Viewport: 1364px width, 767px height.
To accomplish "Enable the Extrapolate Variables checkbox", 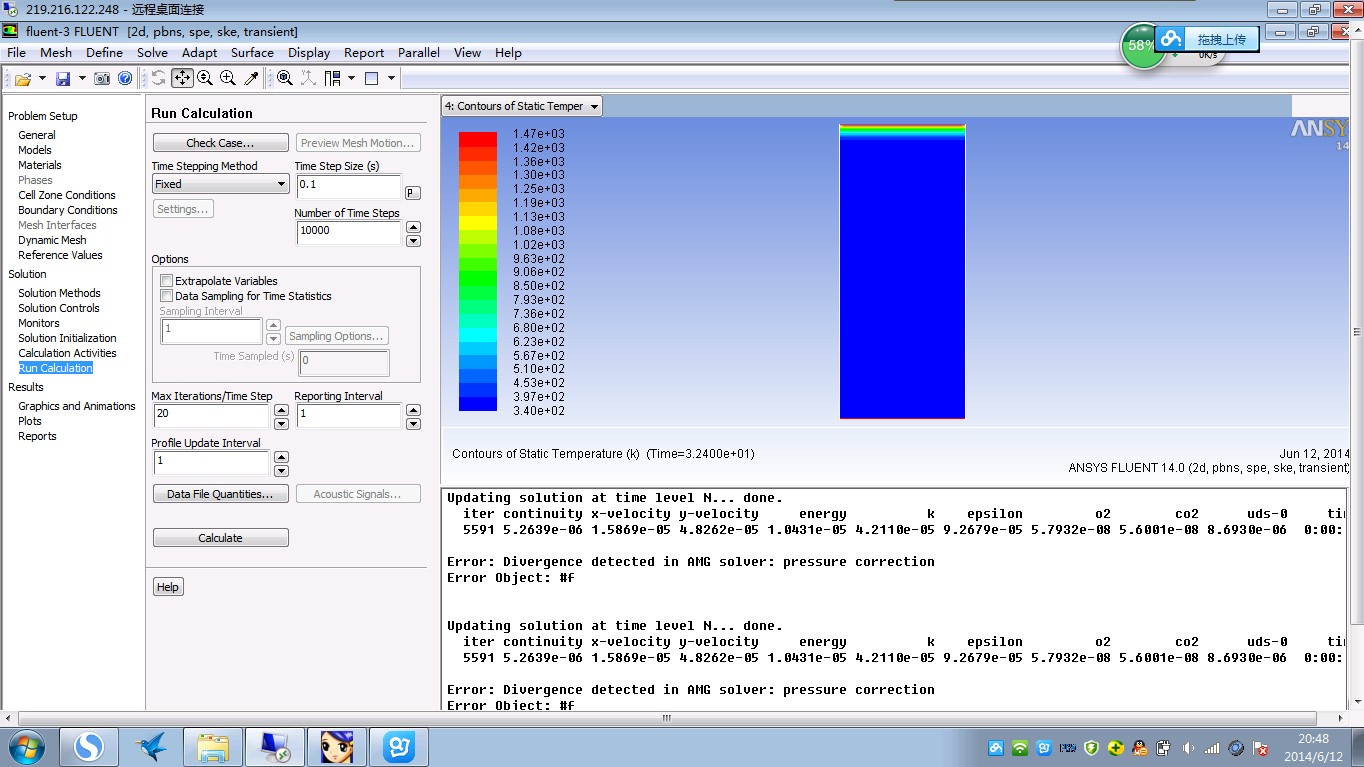I will (x=167, y=281).
